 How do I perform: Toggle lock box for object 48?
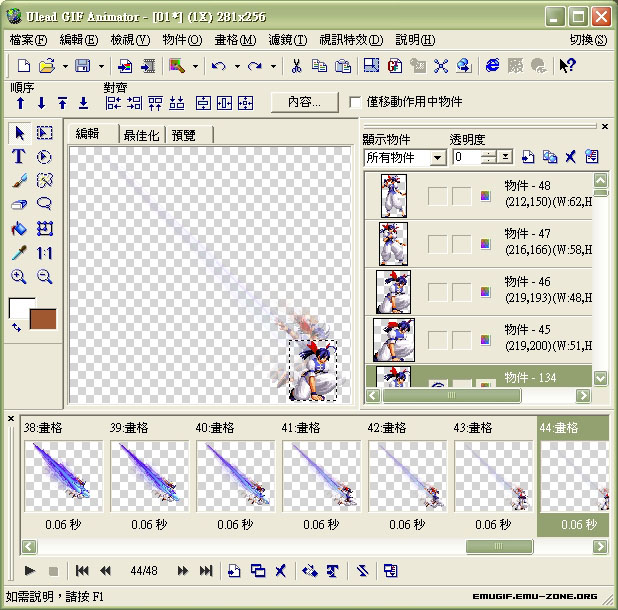pyautogui.click(x=462, y=196)
